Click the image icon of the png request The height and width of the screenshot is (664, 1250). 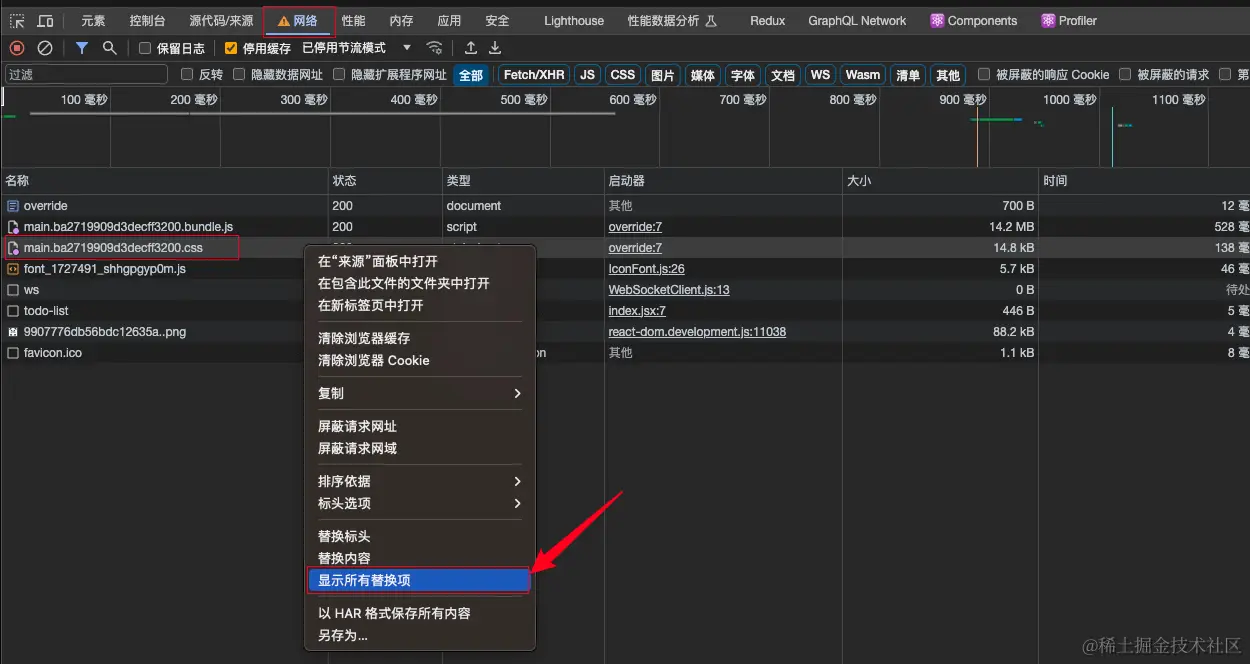pyautogui.click(x=13, y=332)
